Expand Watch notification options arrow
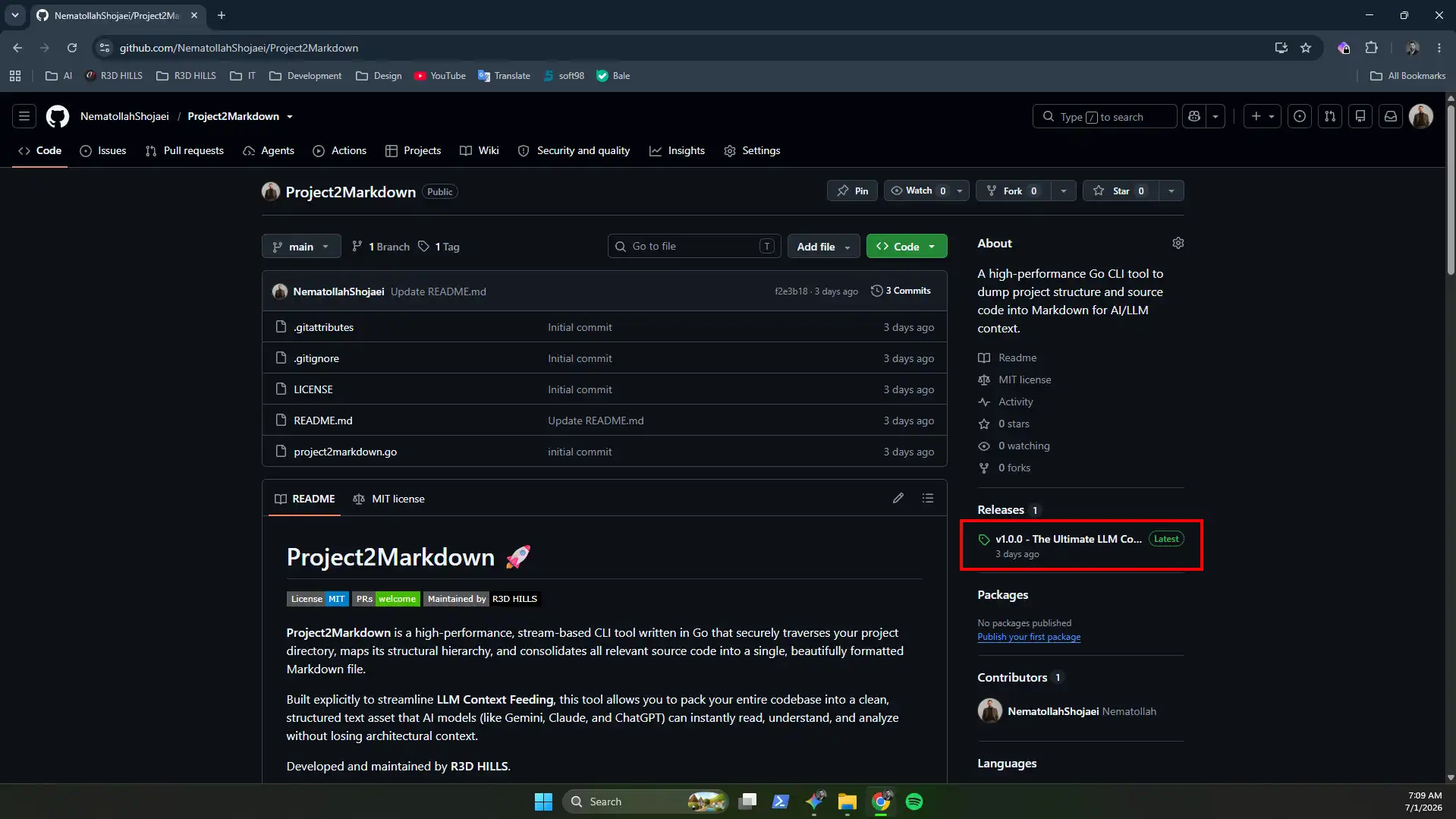The width and height of the screenshot is (1456, 819). pyautogui.click(x=960, y=191)
